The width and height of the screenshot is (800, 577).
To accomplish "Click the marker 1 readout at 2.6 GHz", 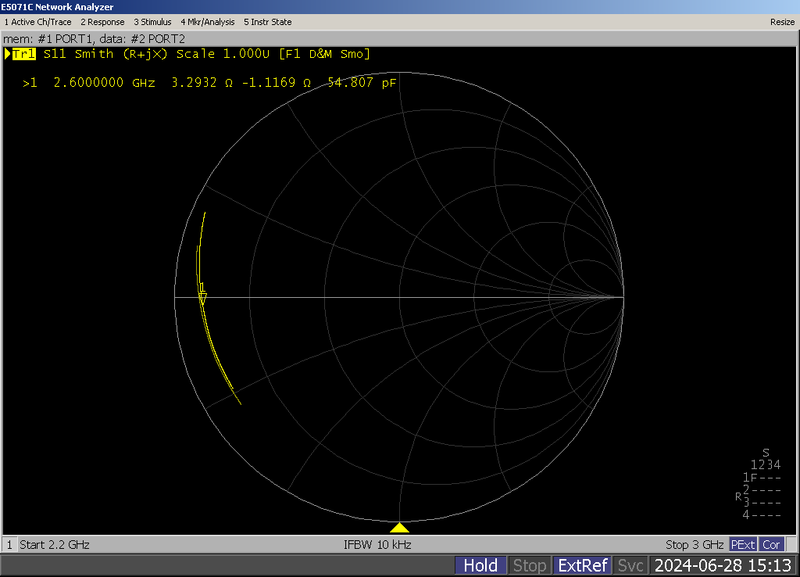I will coord(150,84).
